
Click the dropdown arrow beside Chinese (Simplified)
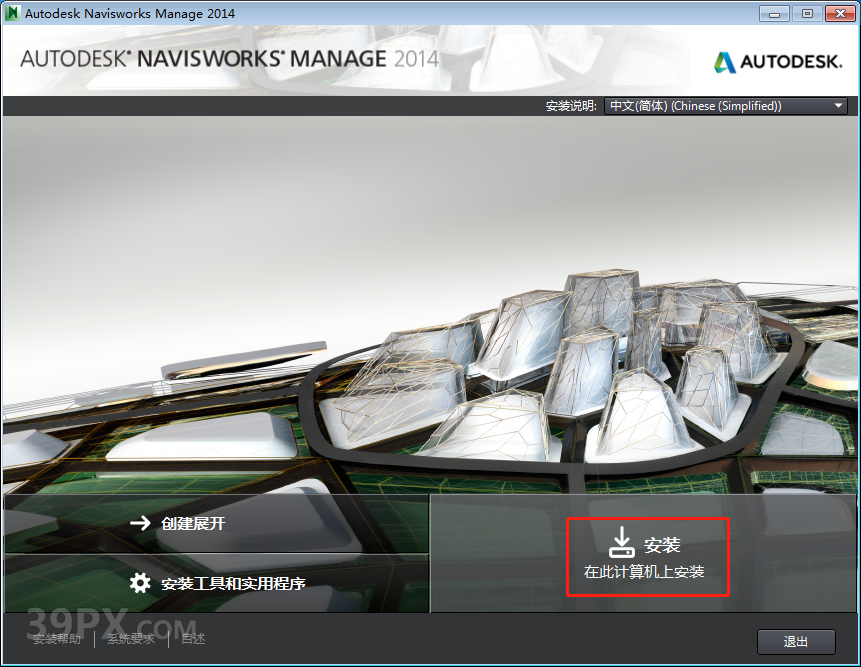[x=838, y=105]
